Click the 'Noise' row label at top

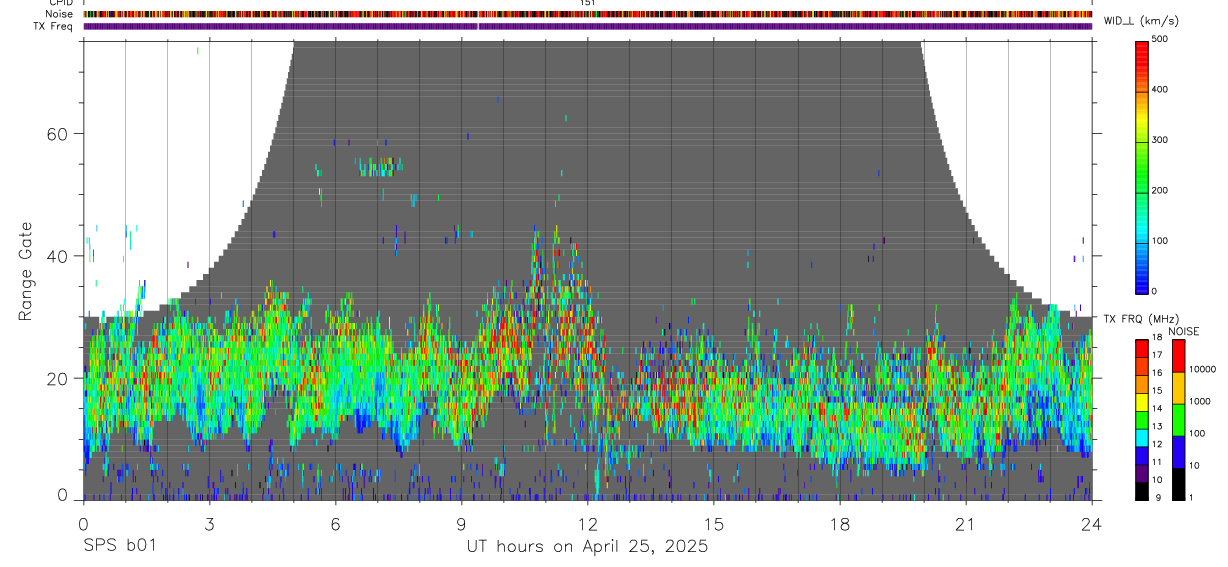(60, 14)
